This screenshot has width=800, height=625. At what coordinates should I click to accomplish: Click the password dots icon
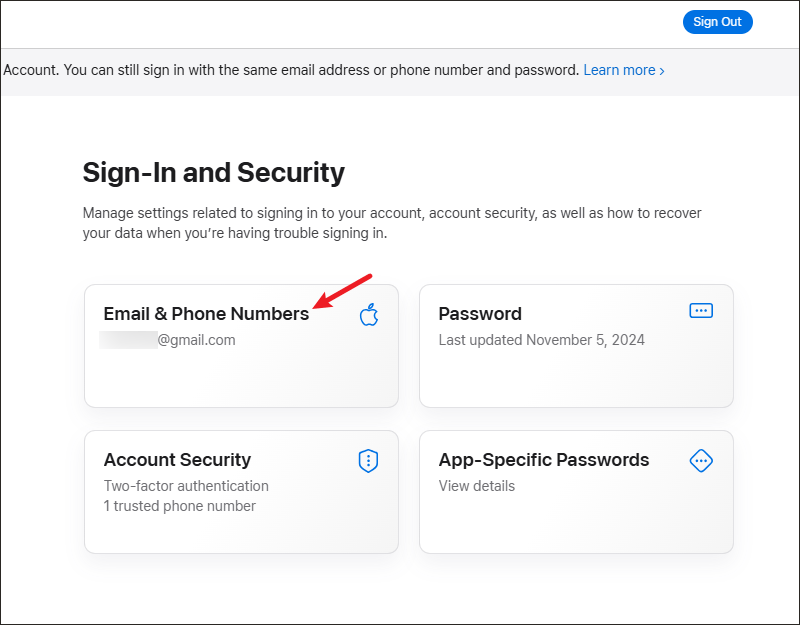701,310
